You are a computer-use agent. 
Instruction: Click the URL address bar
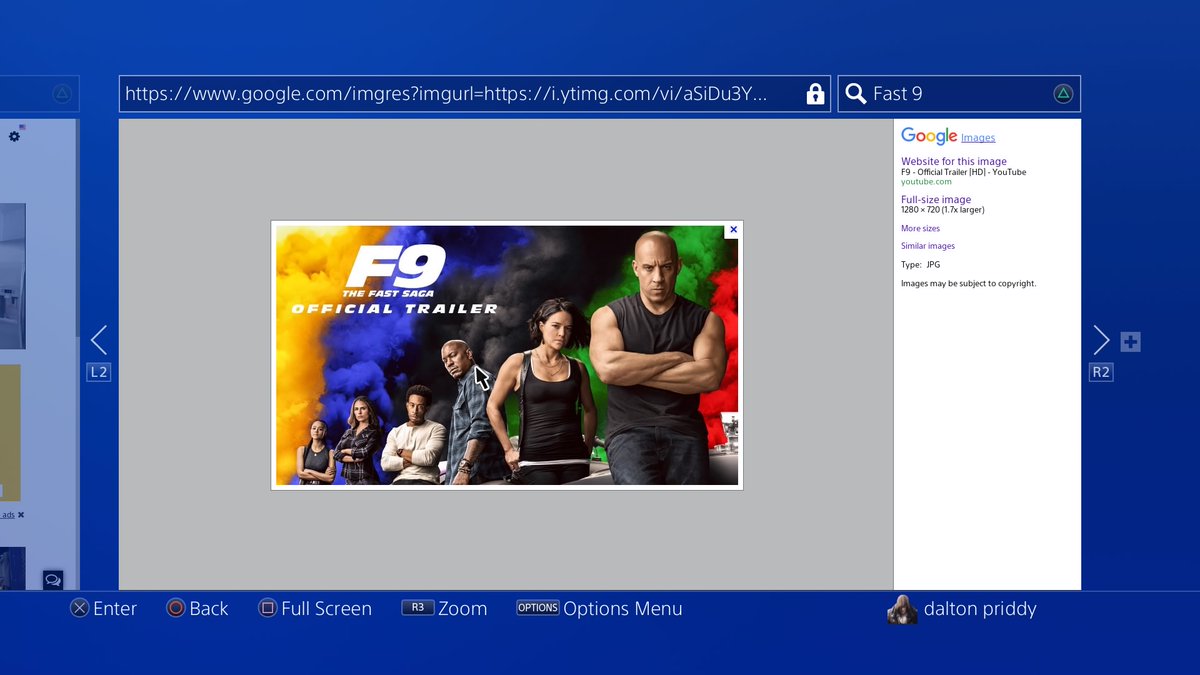pos(474,94)
